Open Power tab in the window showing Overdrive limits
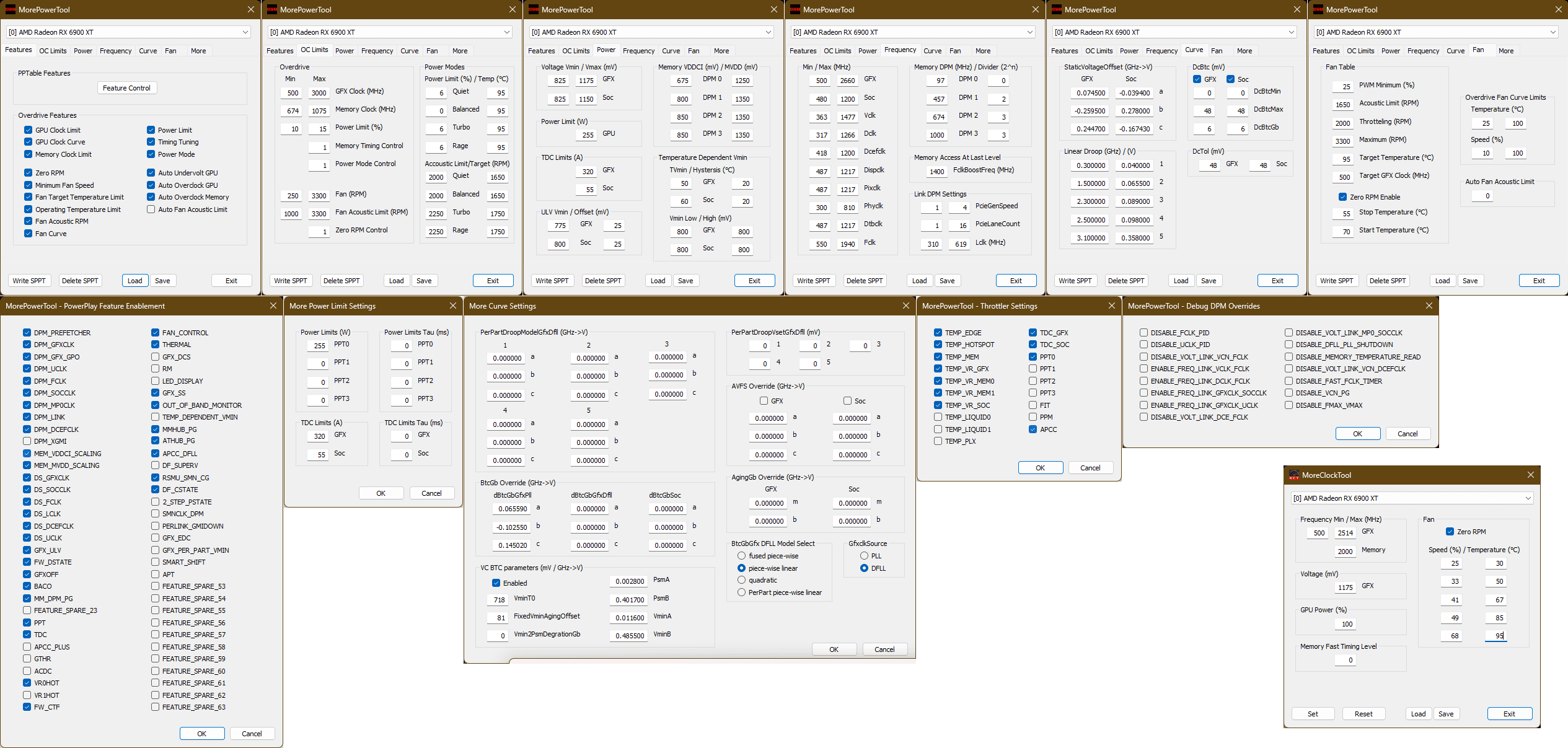The width and height of the screenshot is (1568, 748). tap(345, 51)
